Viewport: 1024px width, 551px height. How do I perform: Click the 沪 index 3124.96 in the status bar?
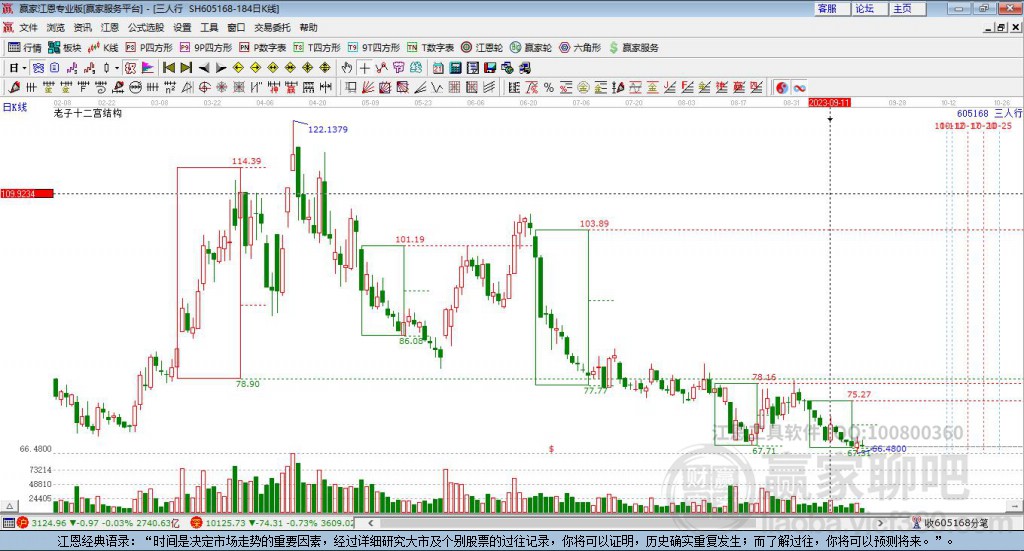(x=49, y=523)
